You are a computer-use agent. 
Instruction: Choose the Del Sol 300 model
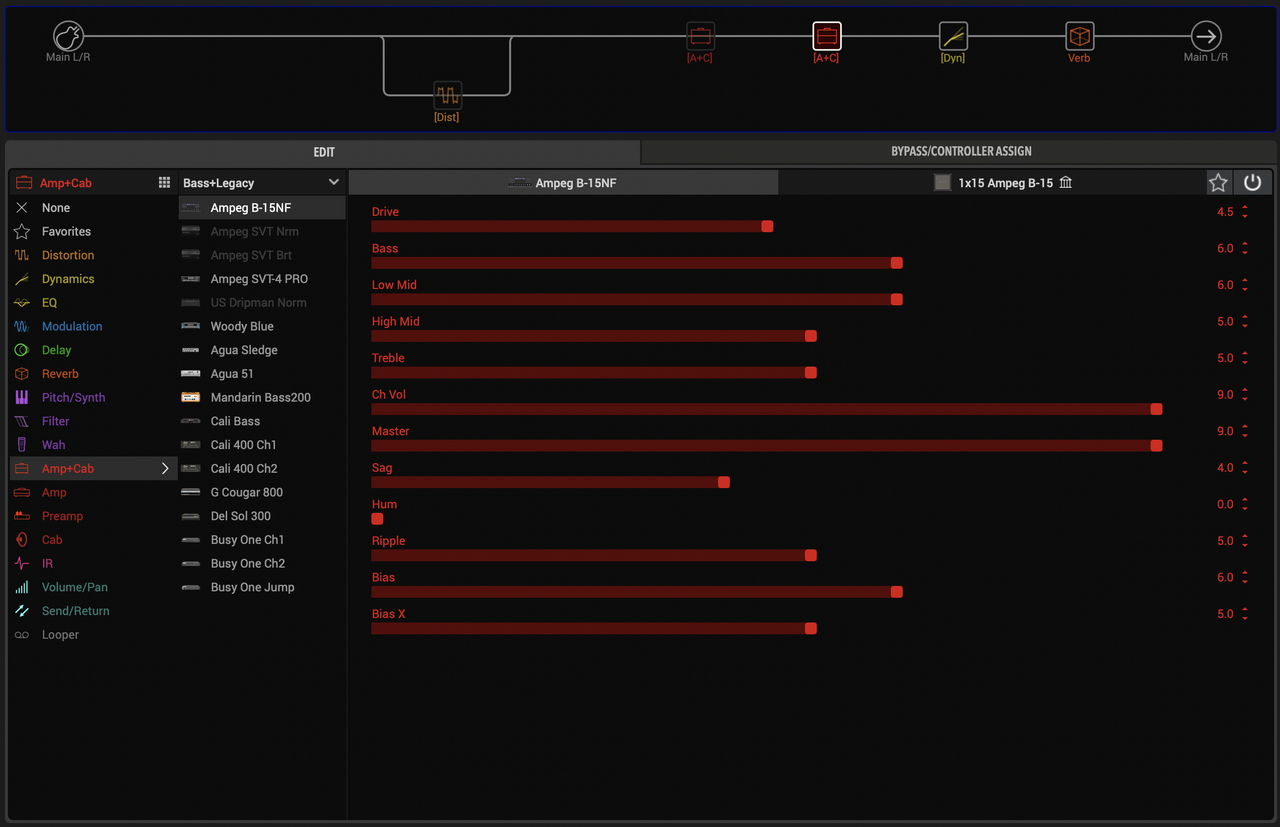pos(262,516)
